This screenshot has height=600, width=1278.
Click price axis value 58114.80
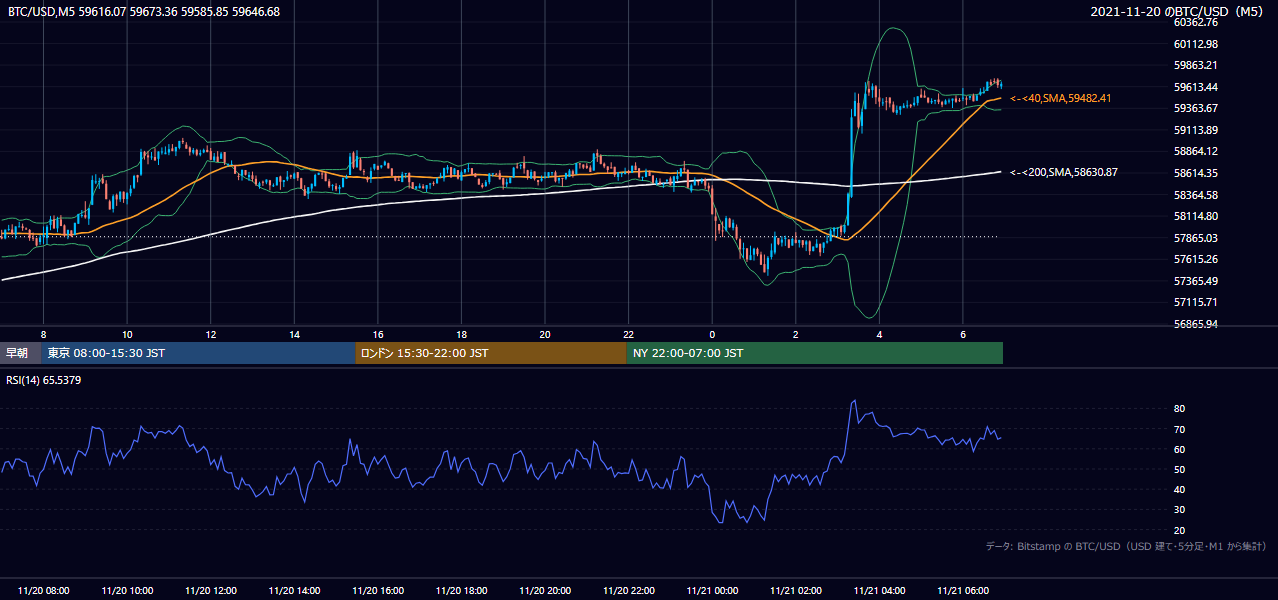pos(1195,216)
